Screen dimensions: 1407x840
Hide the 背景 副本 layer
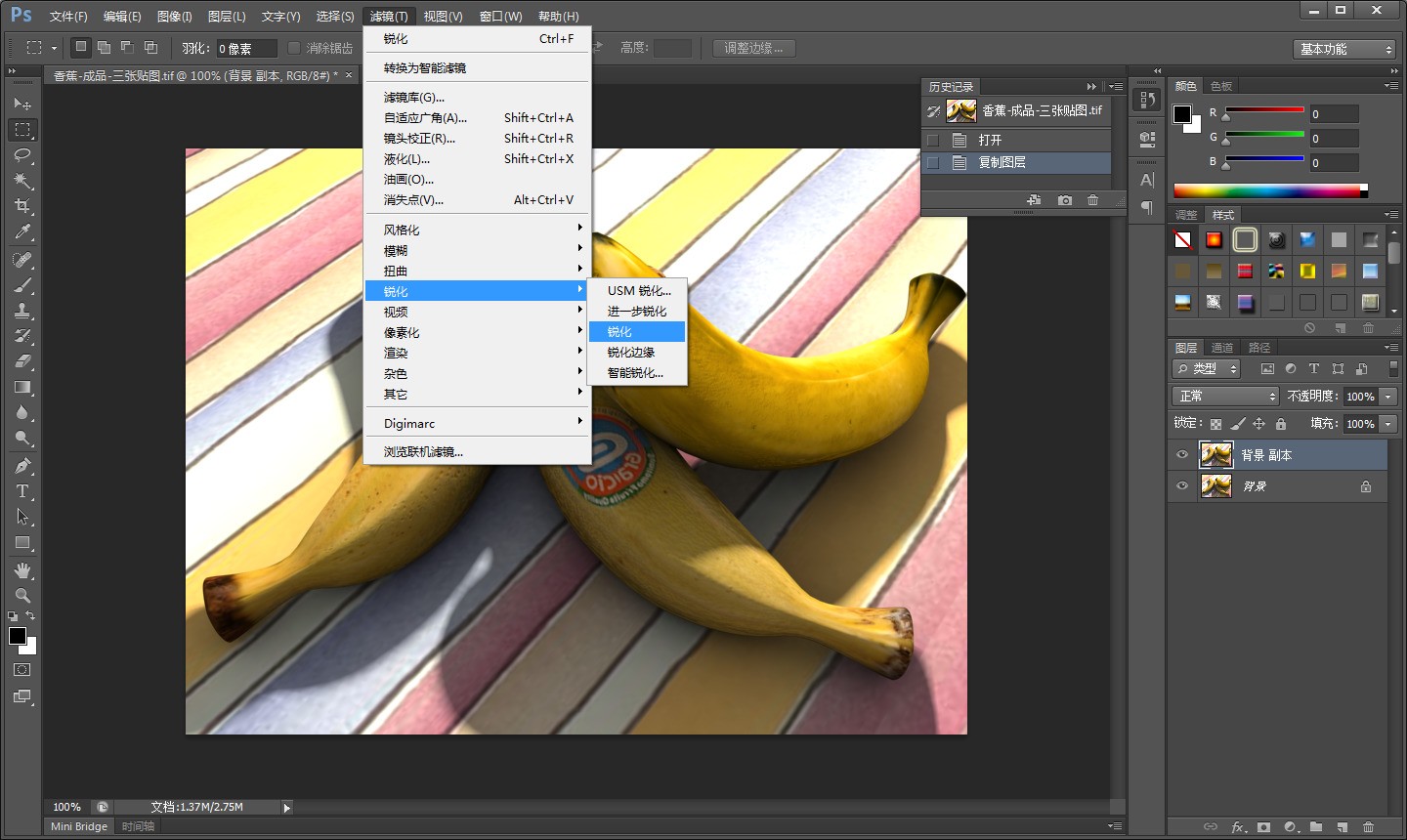click(1182, 455)
